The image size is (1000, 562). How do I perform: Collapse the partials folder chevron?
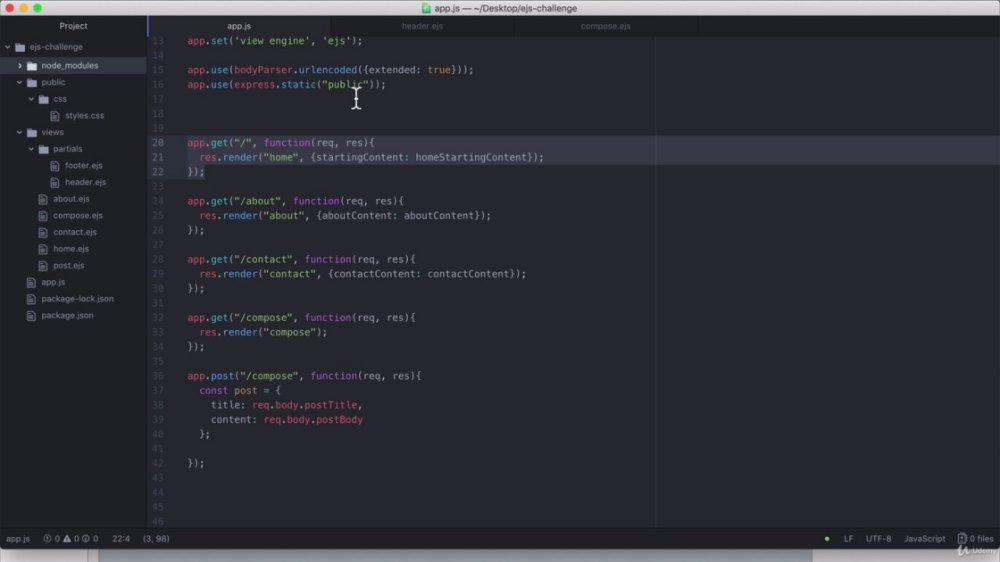click(31, 149)
